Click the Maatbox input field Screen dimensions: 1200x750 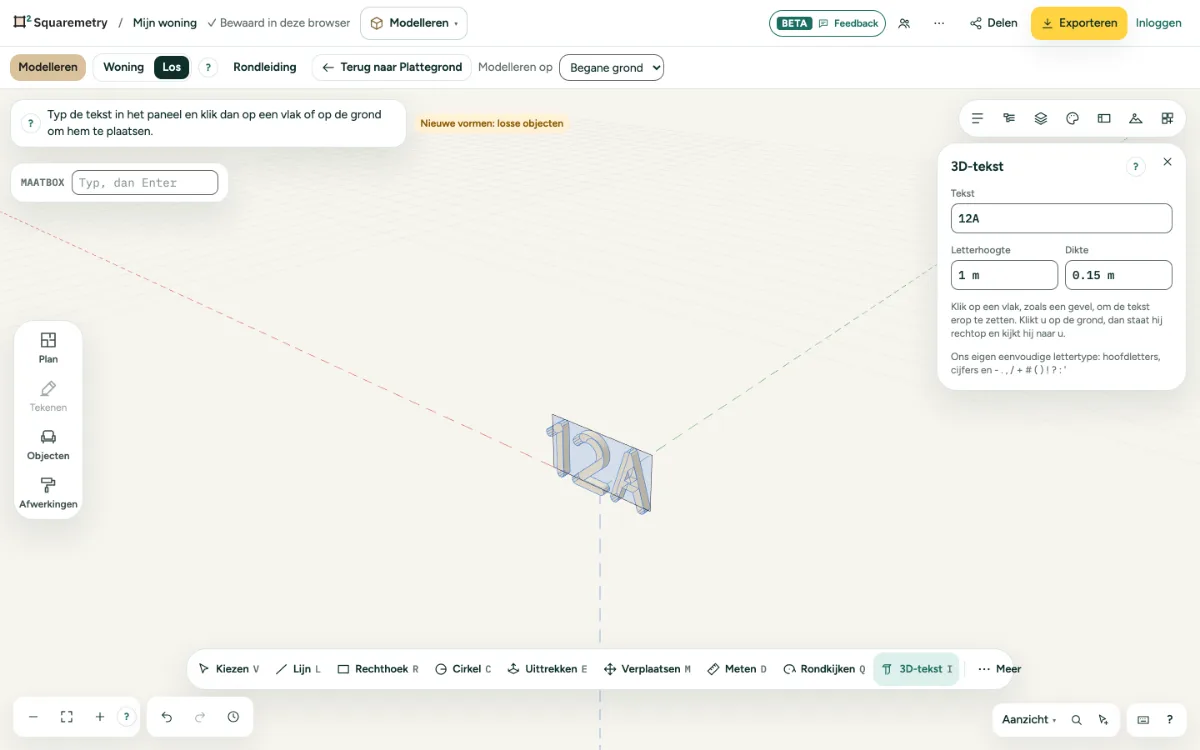[145, 183]
